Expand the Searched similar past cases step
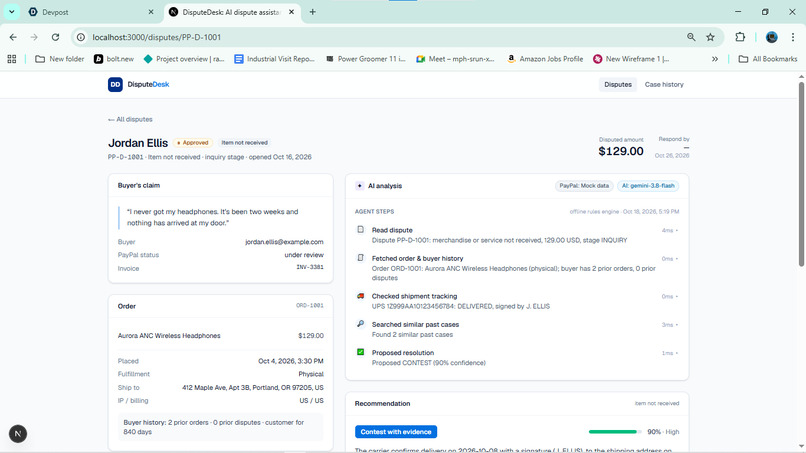806x453 pixels. pos(676,325)
